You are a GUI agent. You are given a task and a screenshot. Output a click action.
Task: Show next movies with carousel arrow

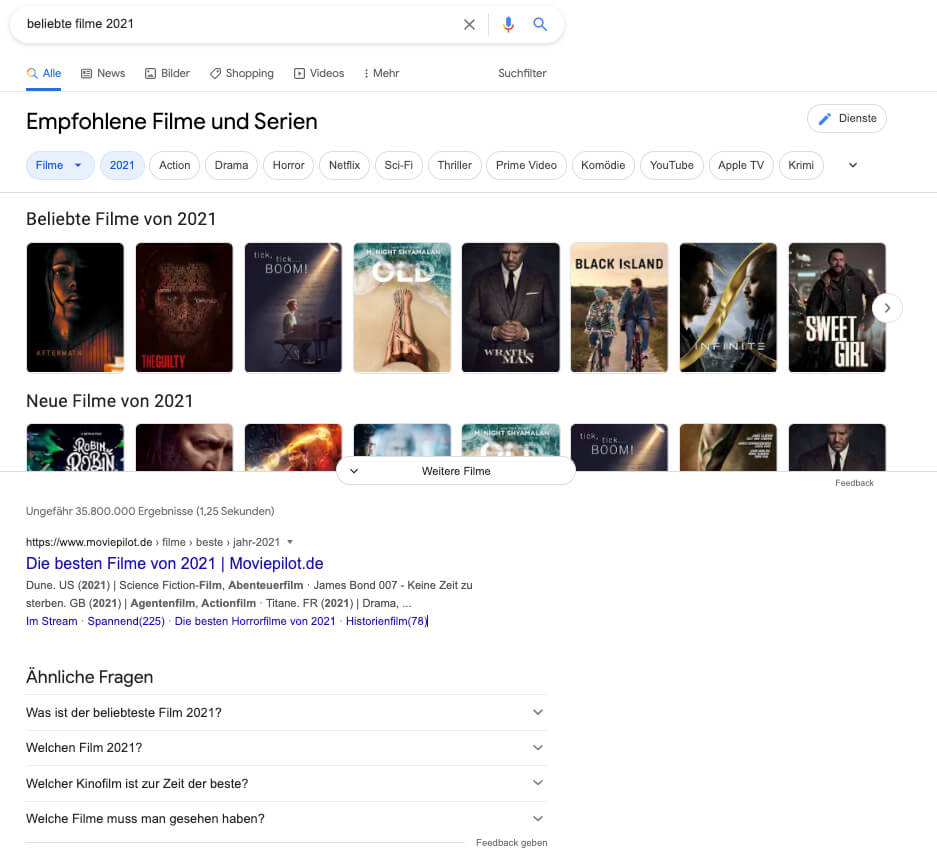click(887, 308)
